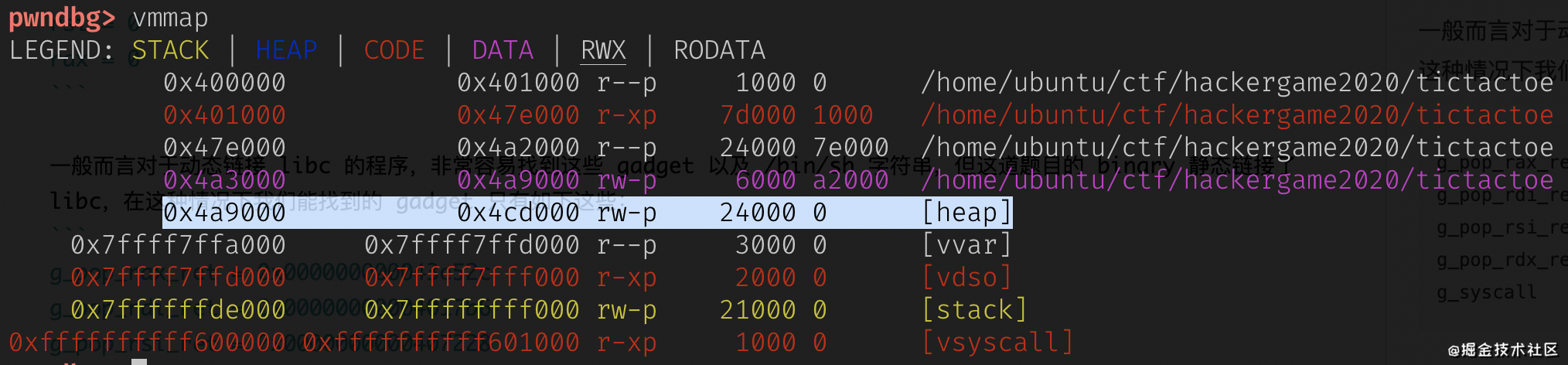Click end address 0x4a2000
Screen dimensions: 1568x365
518,148
